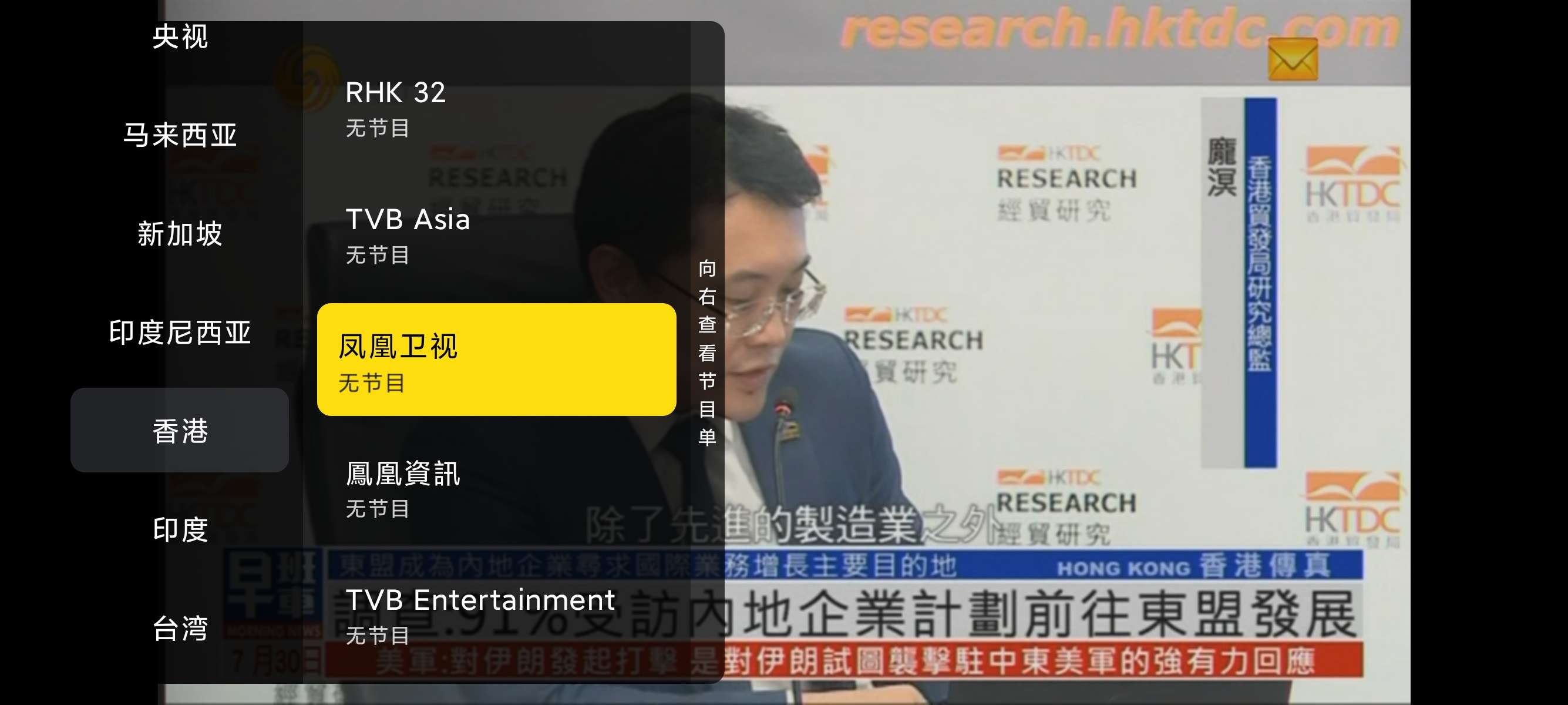Tap the orange envelope mail icon

tap(1293, 59)
